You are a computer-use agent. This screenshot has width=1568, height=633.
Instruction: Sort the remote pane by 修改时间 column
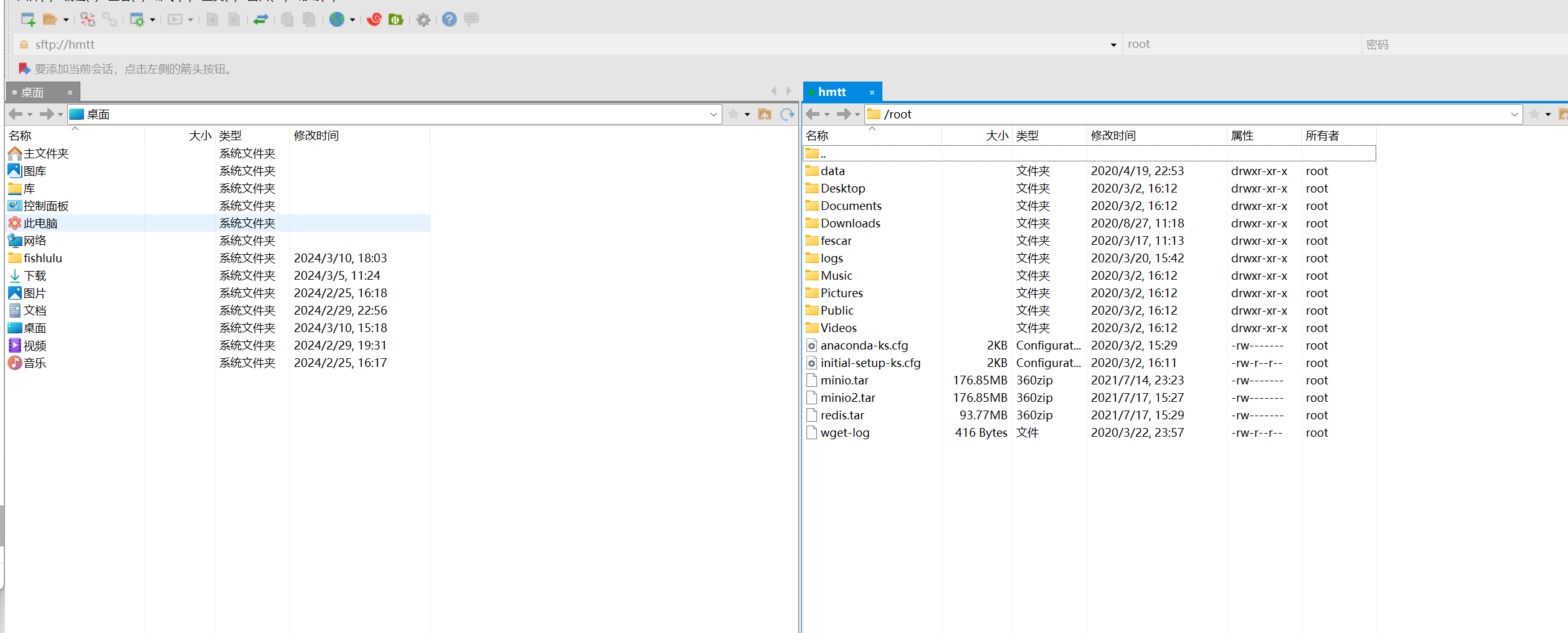pos(1156,135)
